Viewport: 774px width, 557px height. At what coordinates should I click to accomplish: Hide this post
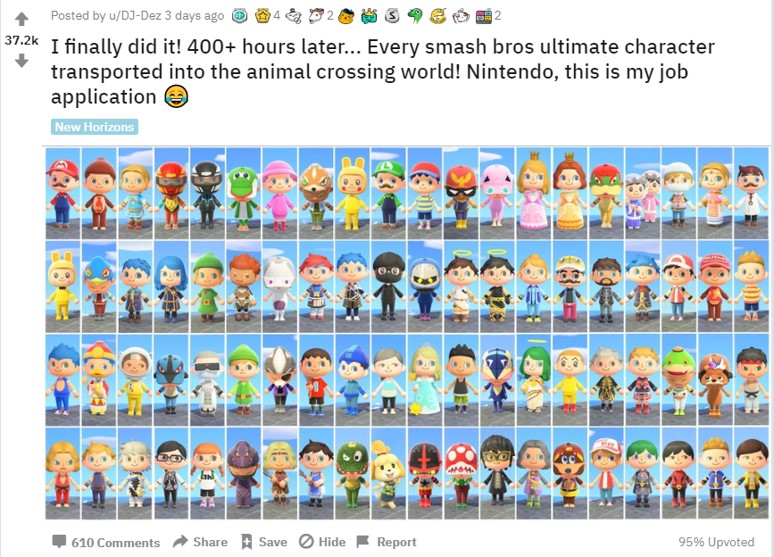pyautogui.click(x=322, y=542)
